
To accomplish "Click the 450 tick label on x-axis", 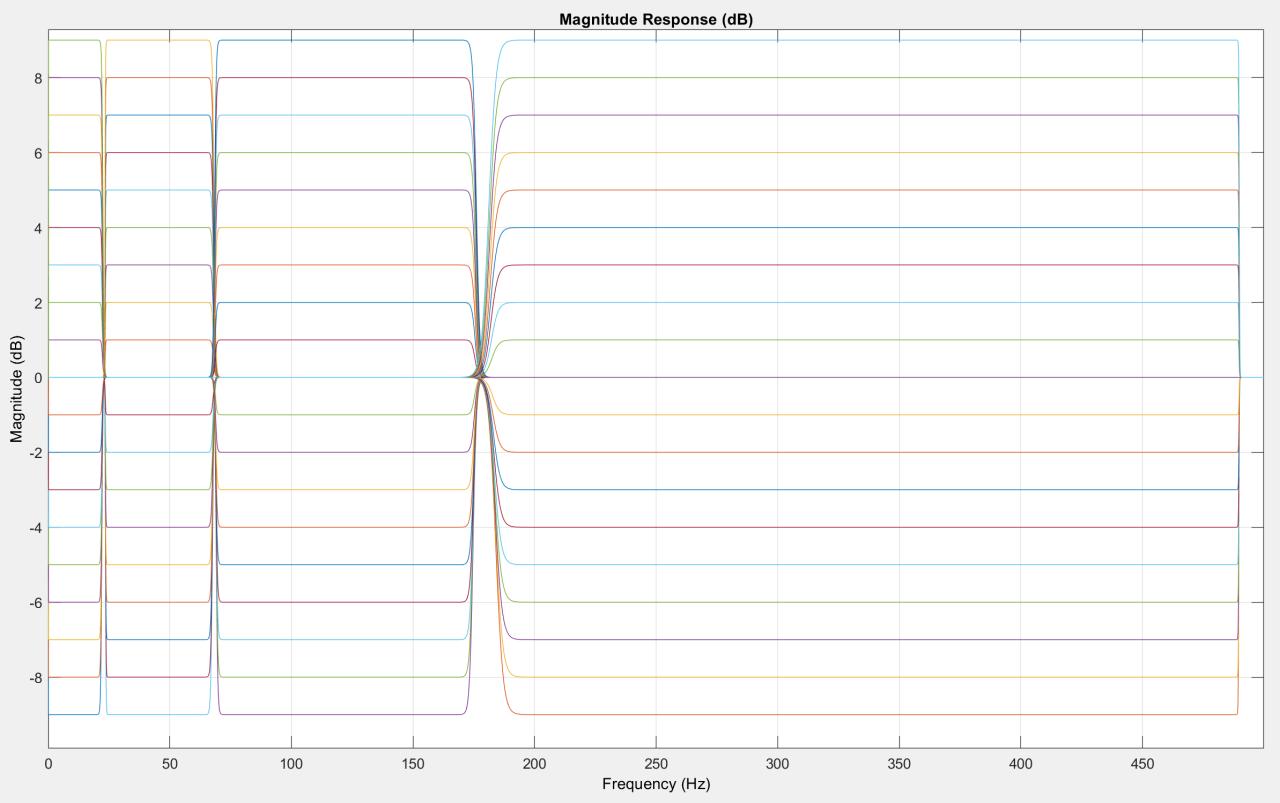I will (1142, 764).
